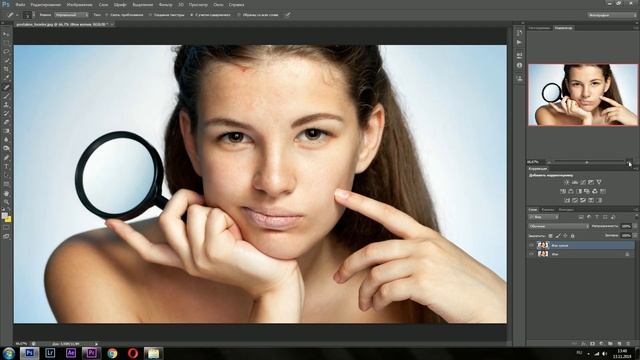The height and width of the screenshot is (360, 640).
Task: Open the collapsed Actions panel icon
Action: tap(519, 42)
